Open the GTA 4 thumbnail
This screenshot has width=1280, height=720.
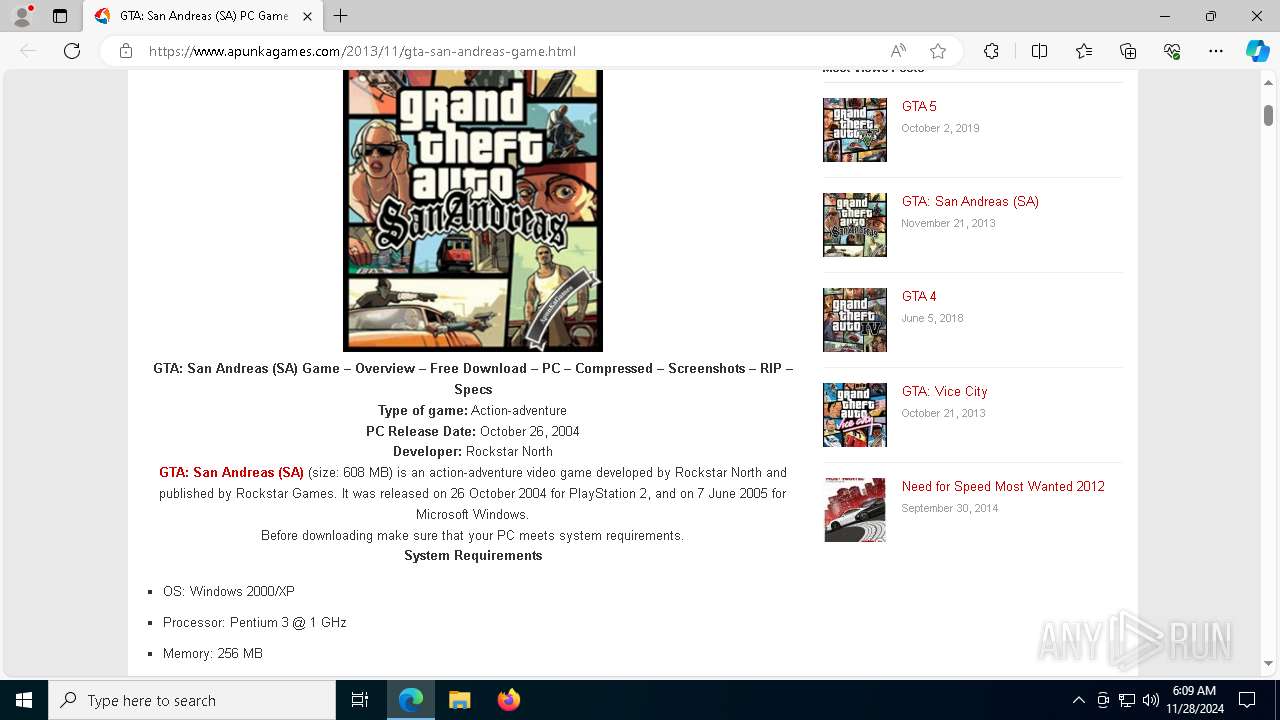[x=855, y=320]
